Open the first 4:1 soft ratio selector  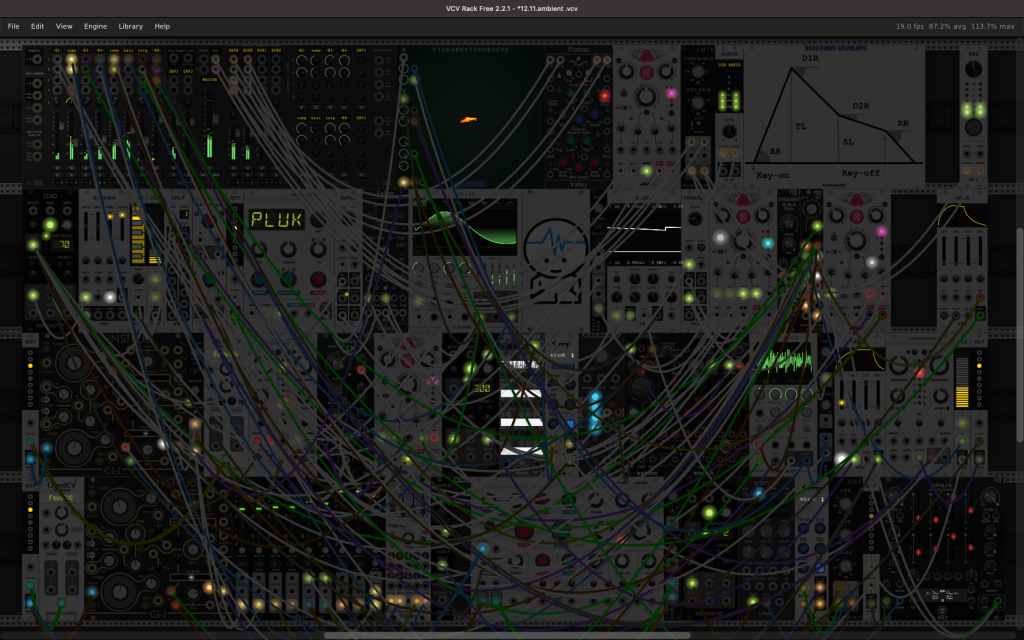pyautogui.click(x=562, y=355)
